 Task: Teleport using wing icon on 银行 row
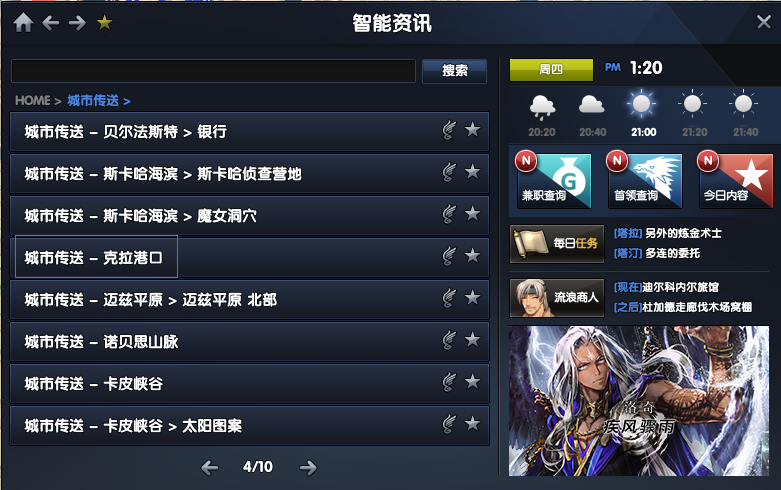coord(449,130)
